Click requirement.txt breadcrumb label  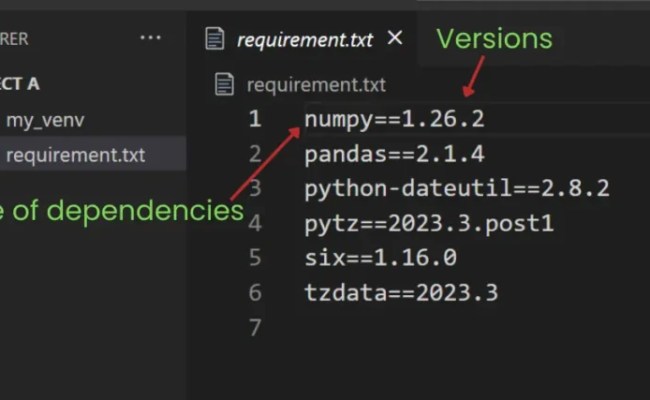click(316, 85)
